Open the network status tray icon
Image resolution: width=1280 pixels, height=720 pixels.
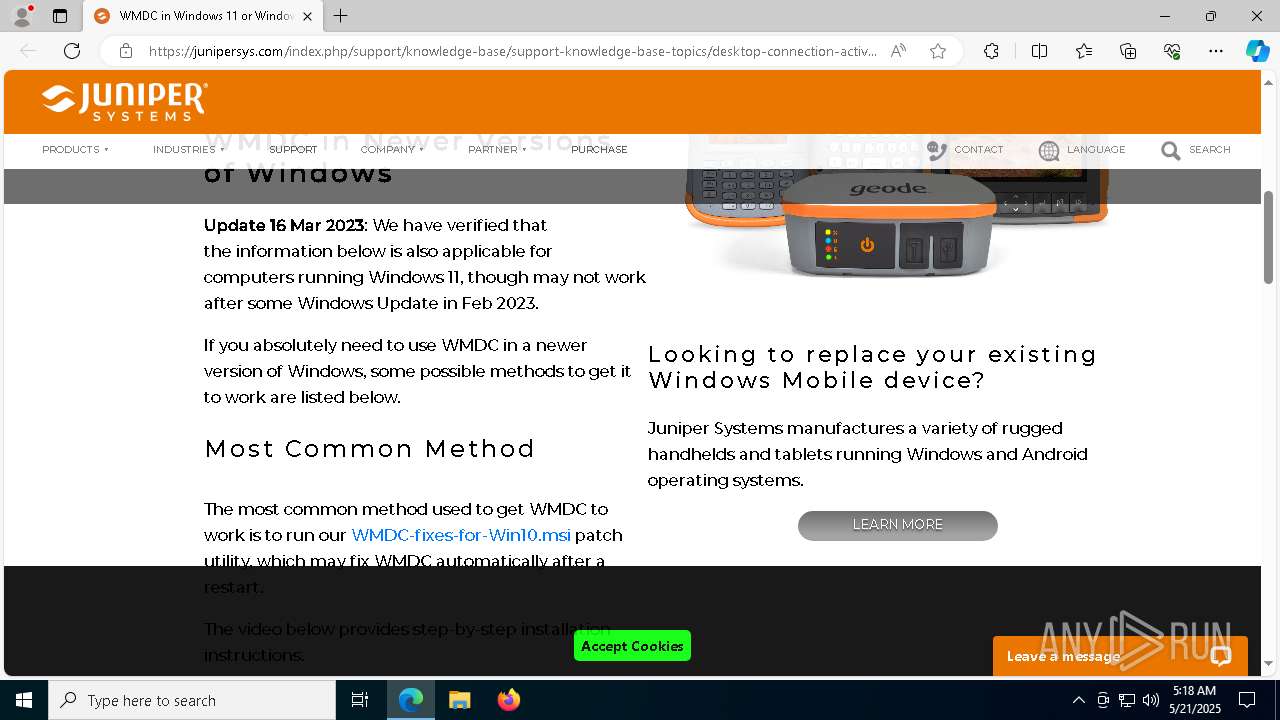coord(1127,700)
